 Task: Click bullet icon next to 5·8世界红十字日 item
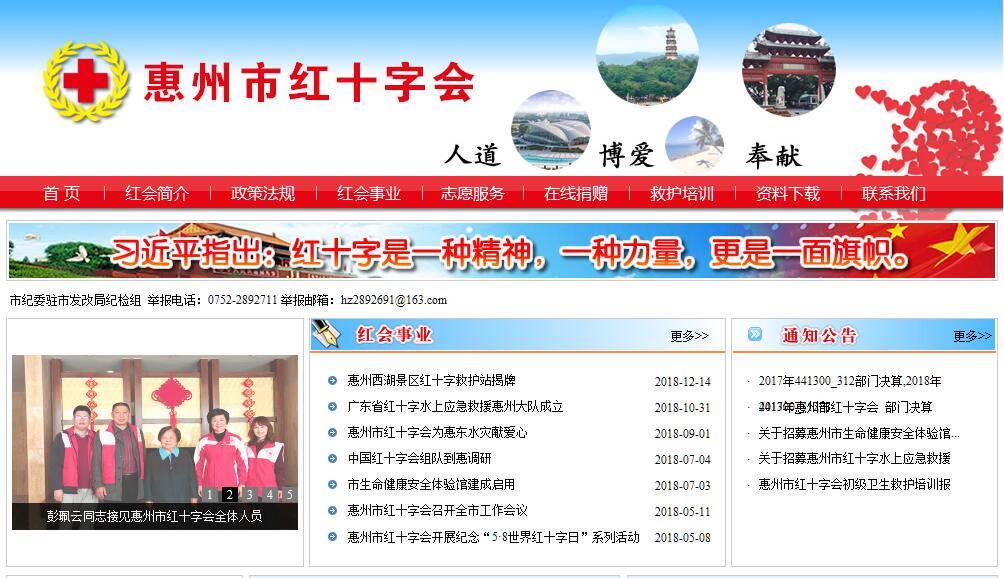(332, 537)
